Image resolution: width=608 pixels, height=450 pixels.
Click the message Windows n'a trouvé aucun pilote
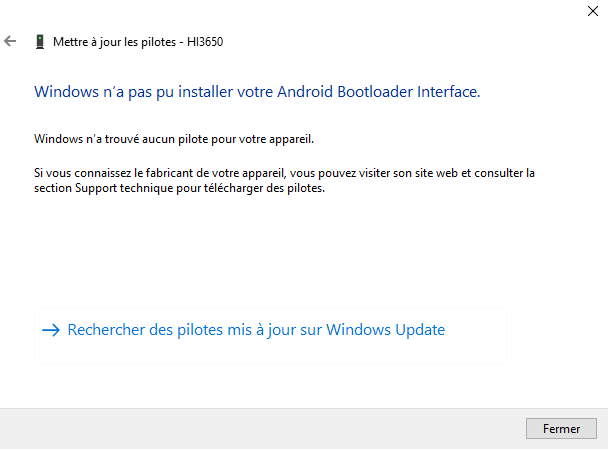174,139
